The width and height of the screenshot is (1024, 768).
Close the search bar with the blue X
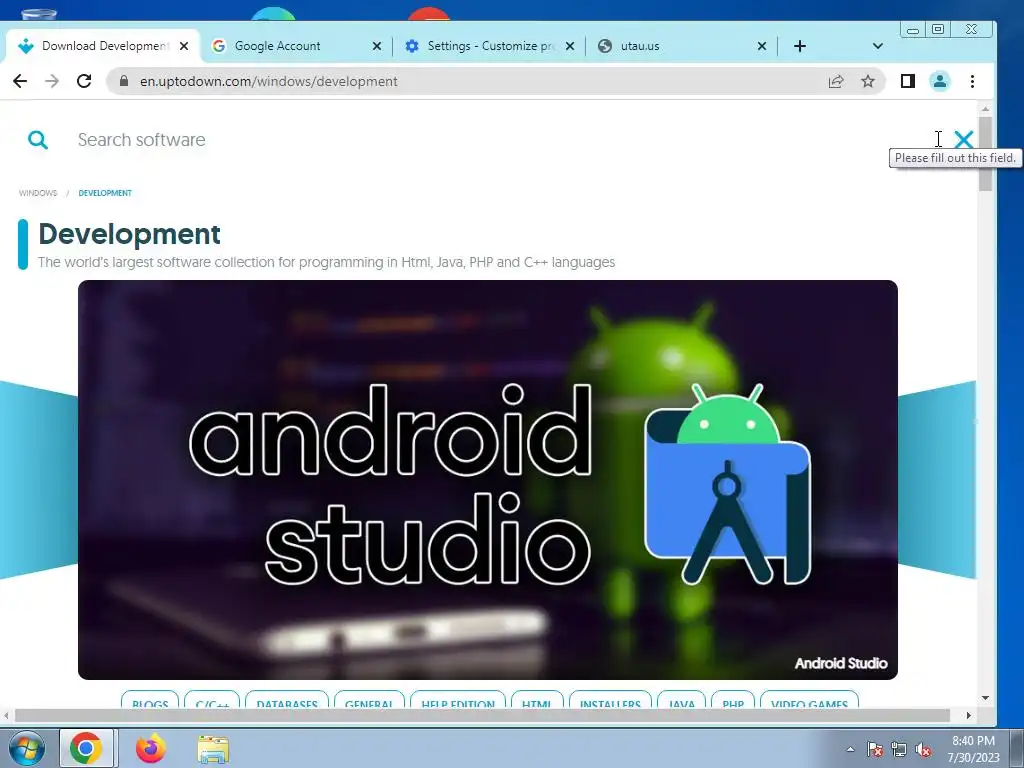(x=963, y=139)
